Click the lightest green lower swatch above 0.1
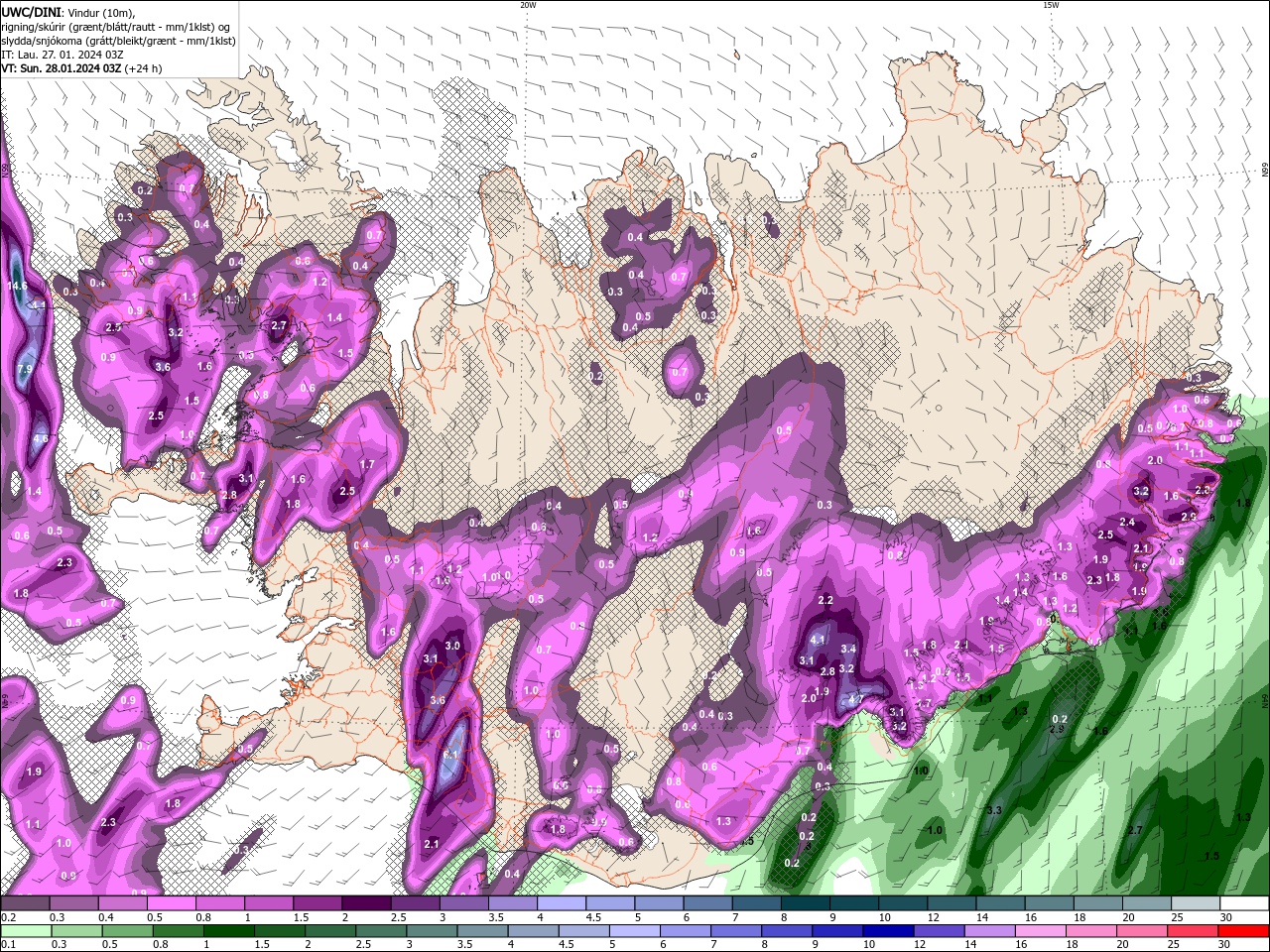 point(26,931)
